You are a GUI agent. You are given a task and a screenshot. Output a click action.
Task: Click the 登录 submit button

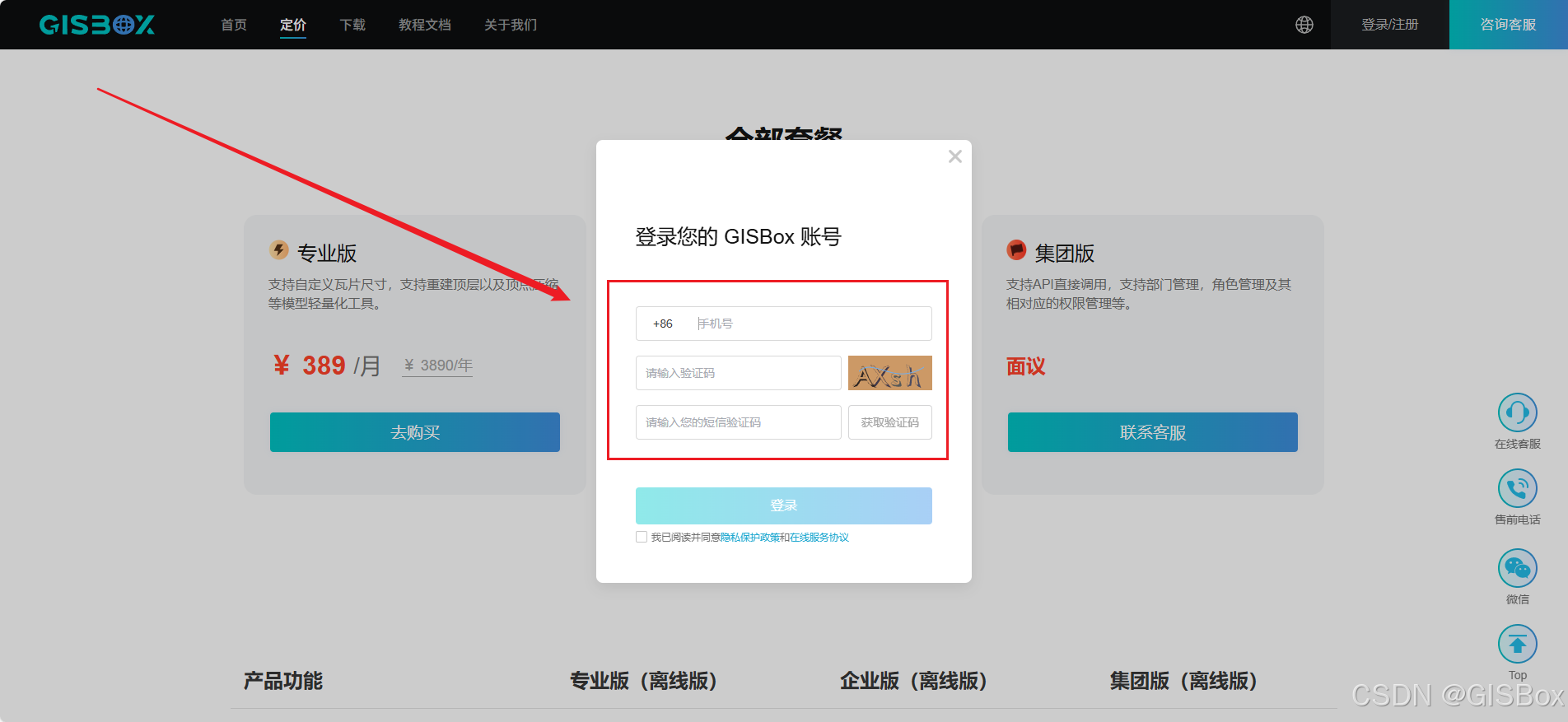coord(784,505)
